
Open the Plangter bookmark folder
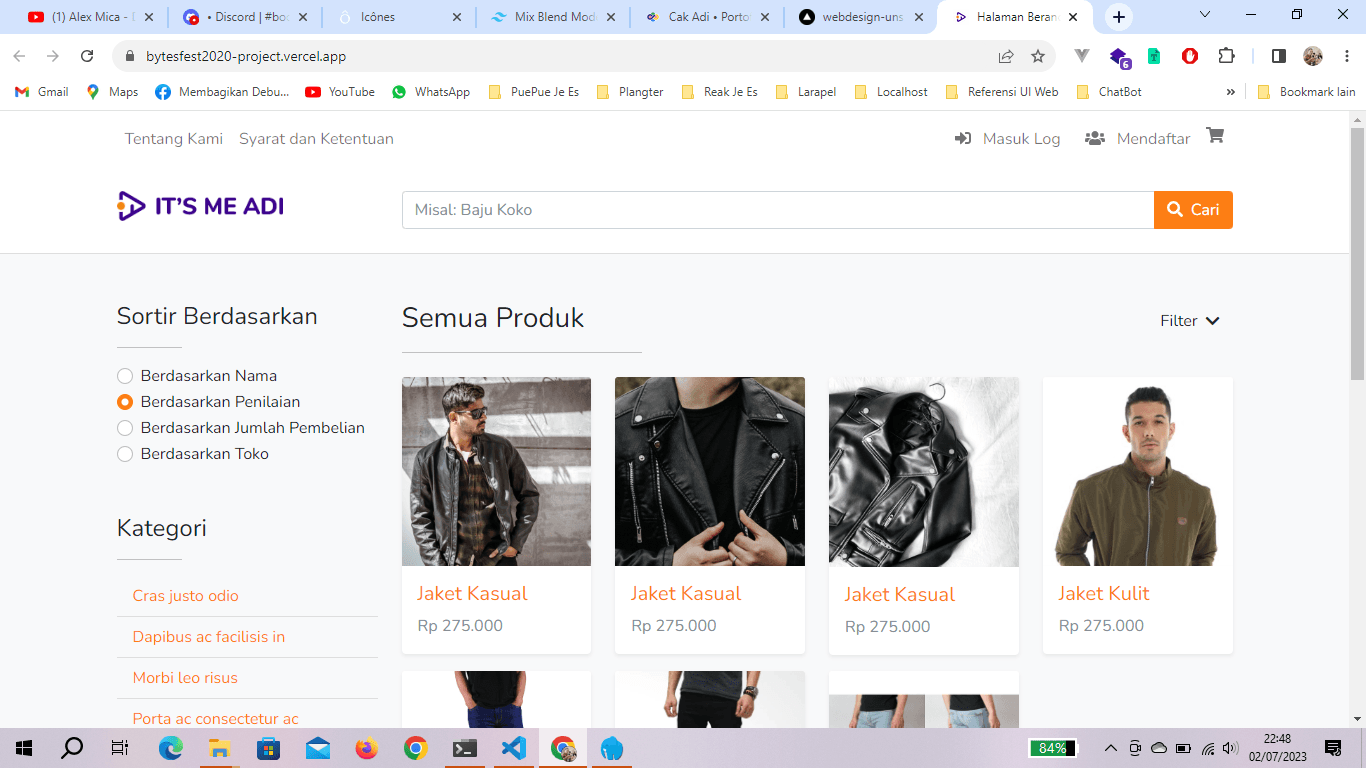(x=629, y=92)
